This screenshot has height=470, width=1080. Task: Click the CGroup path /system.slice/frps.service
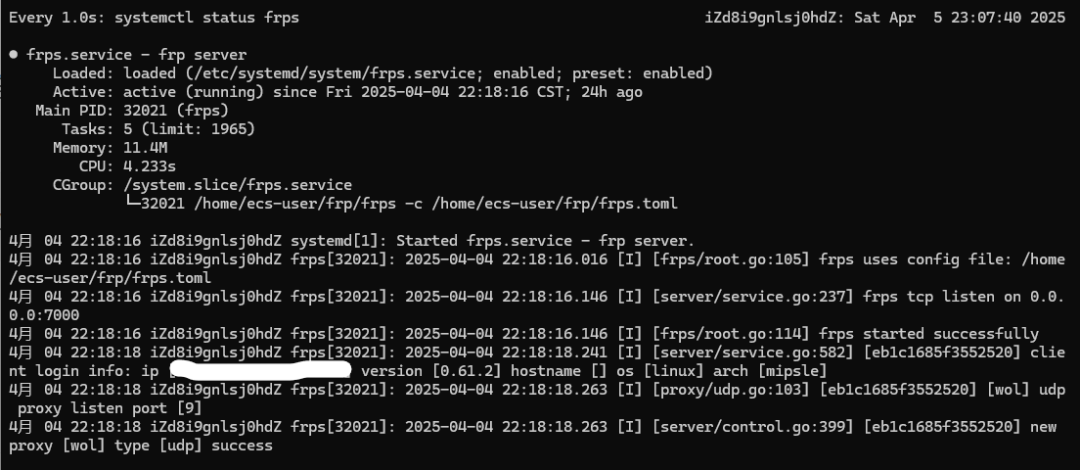pyautogui.click(x=238, y=185)
